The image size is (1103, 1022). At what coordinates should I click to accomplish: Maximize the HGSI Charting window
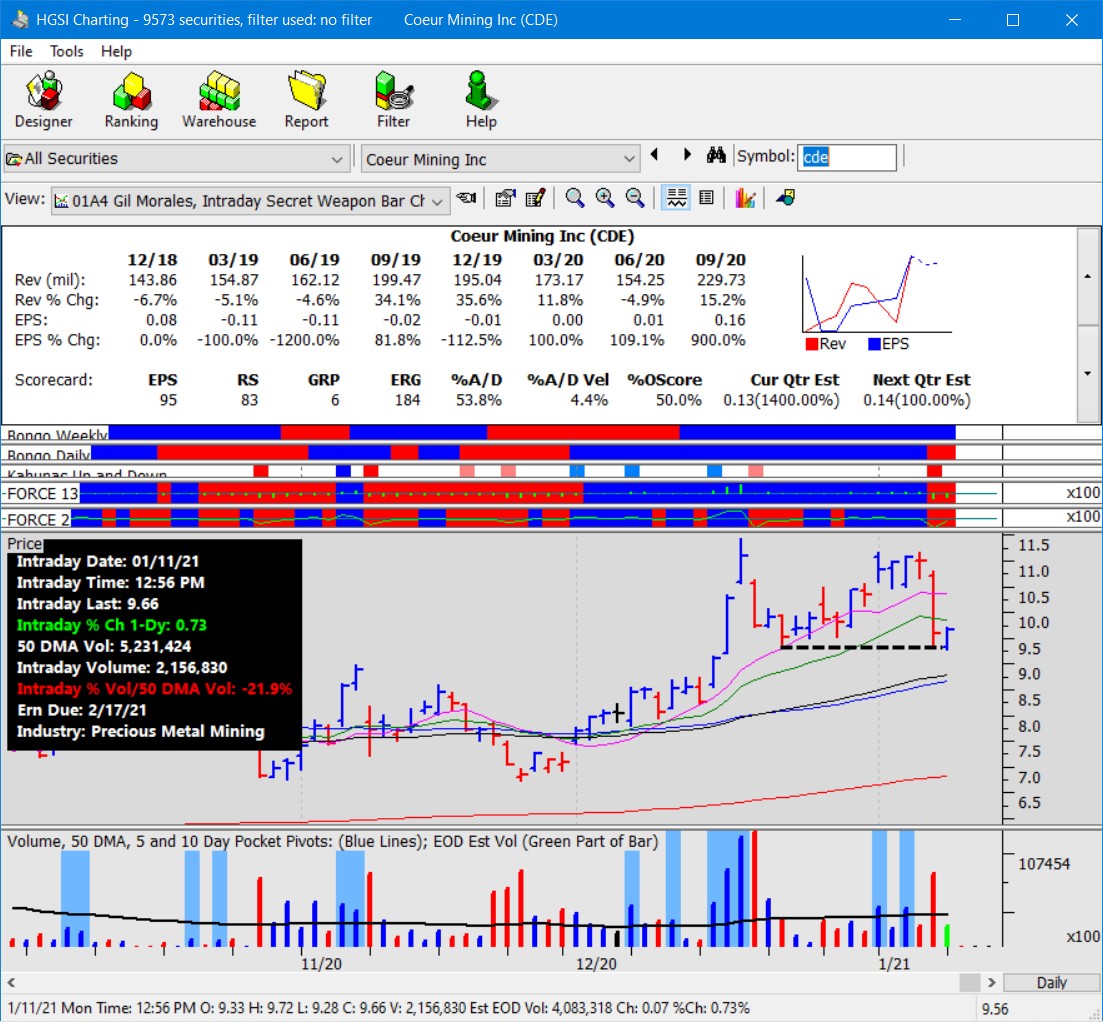pos(1013,20)
